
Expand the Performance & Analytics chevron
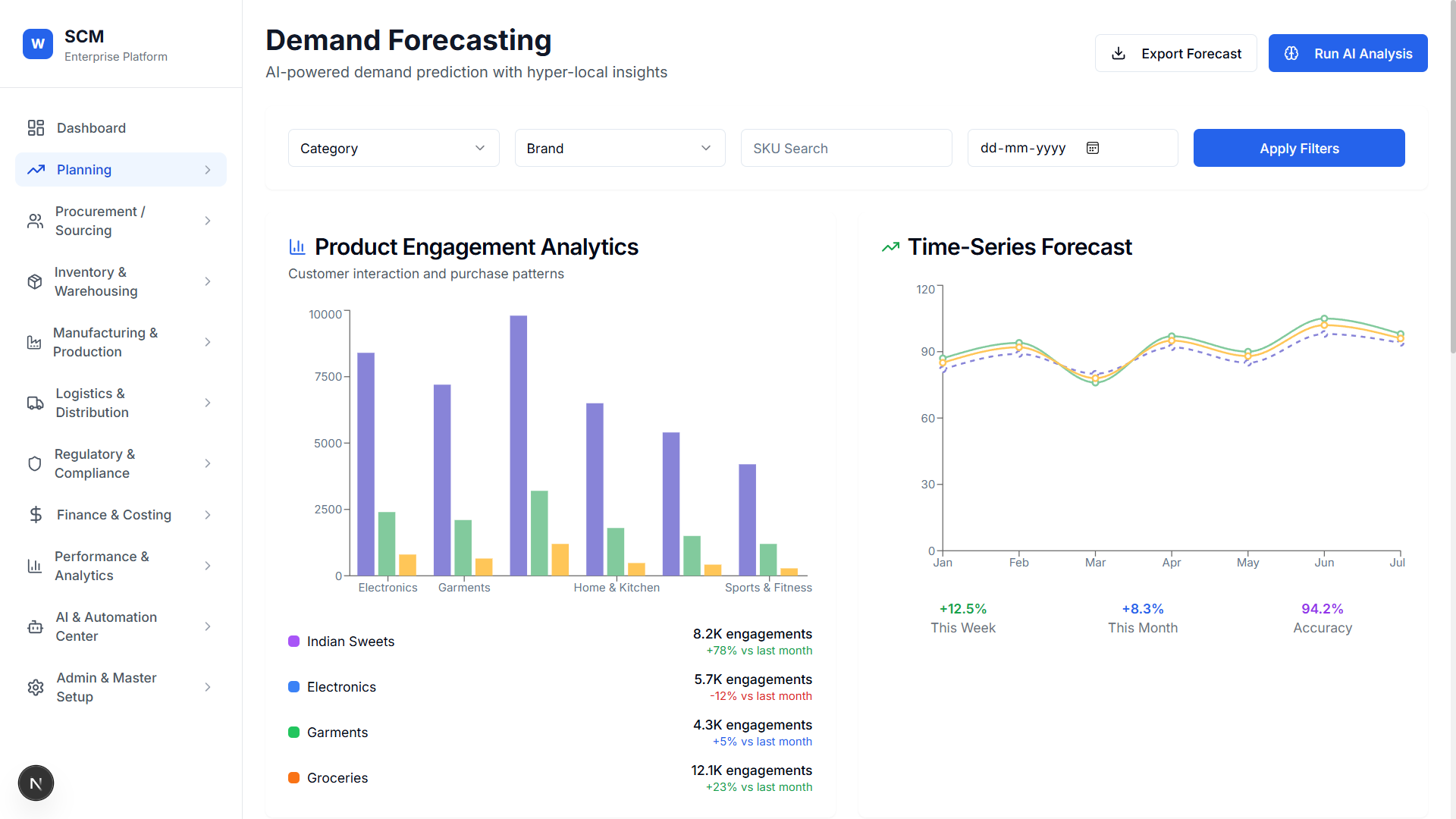pos(208,566)
